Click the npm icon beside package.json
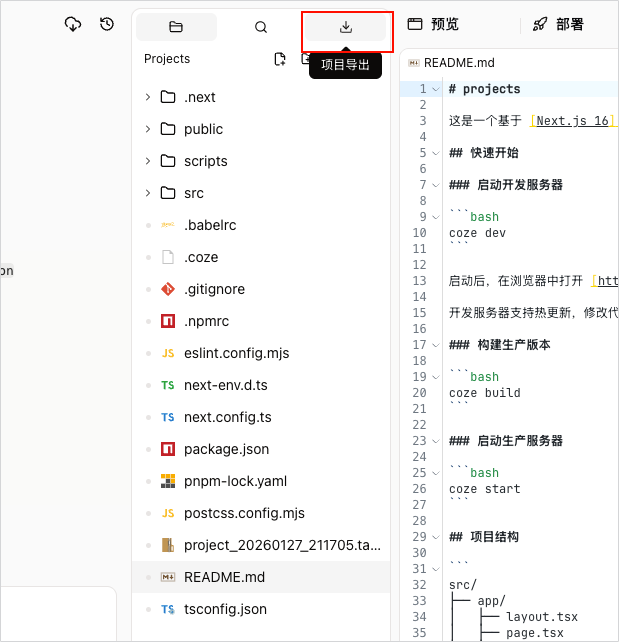619x642 pixels. click(168, 449)
